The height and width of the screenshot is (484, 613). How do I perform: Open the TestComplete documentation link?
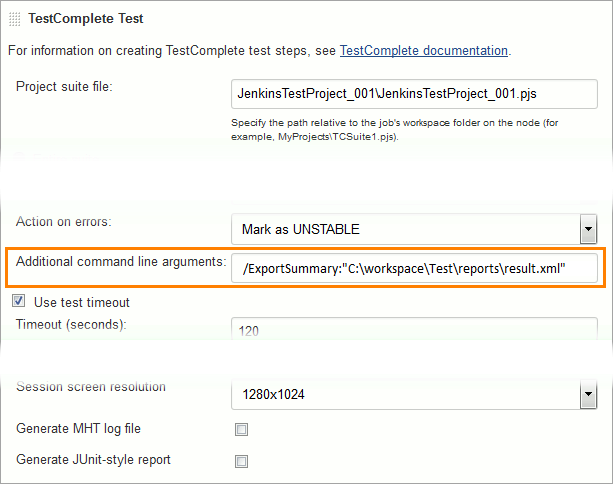click(424, 49)
